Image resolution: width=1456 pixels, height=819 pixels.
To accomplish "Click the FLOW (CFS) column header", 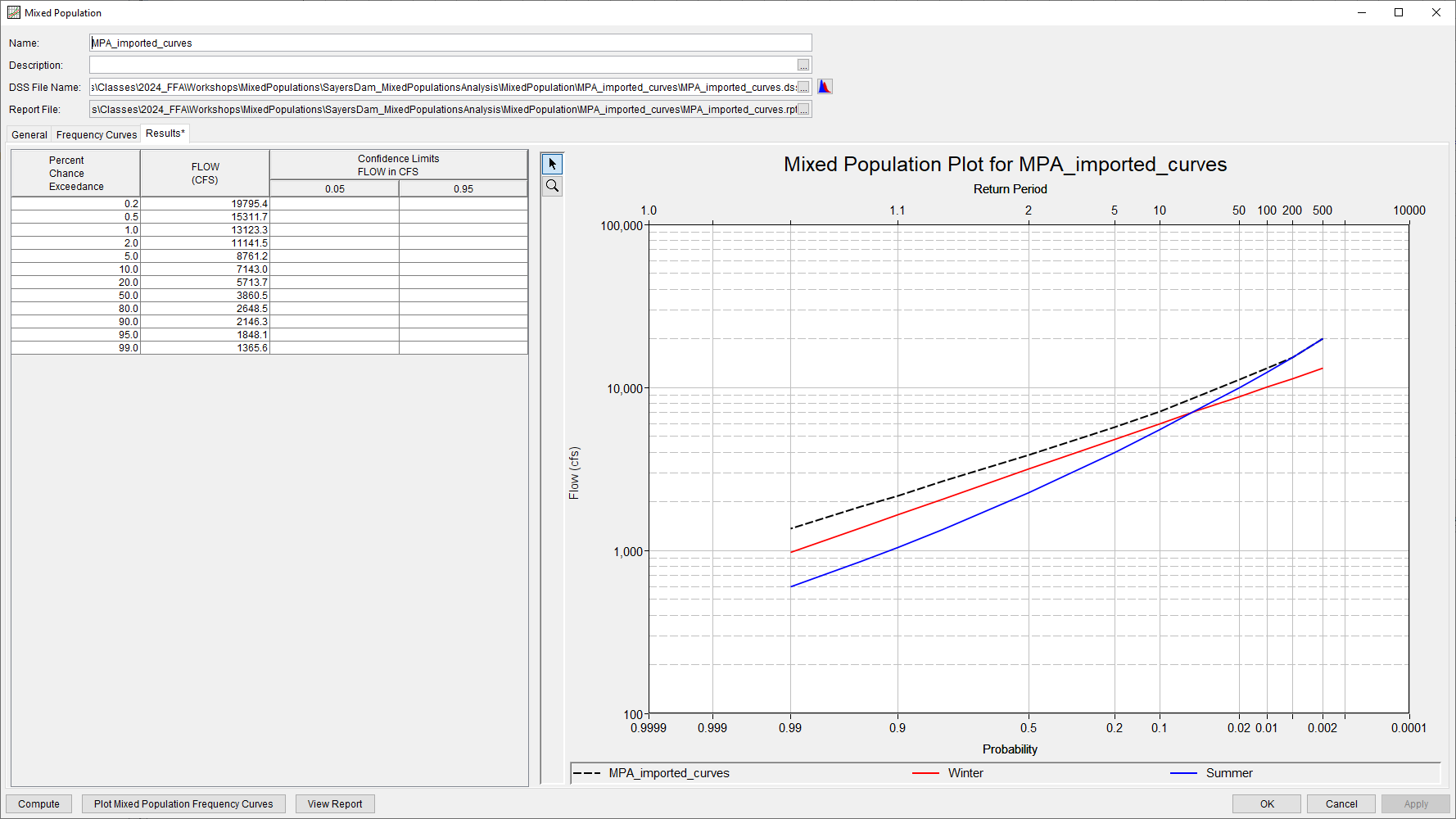I will (205, 174).
